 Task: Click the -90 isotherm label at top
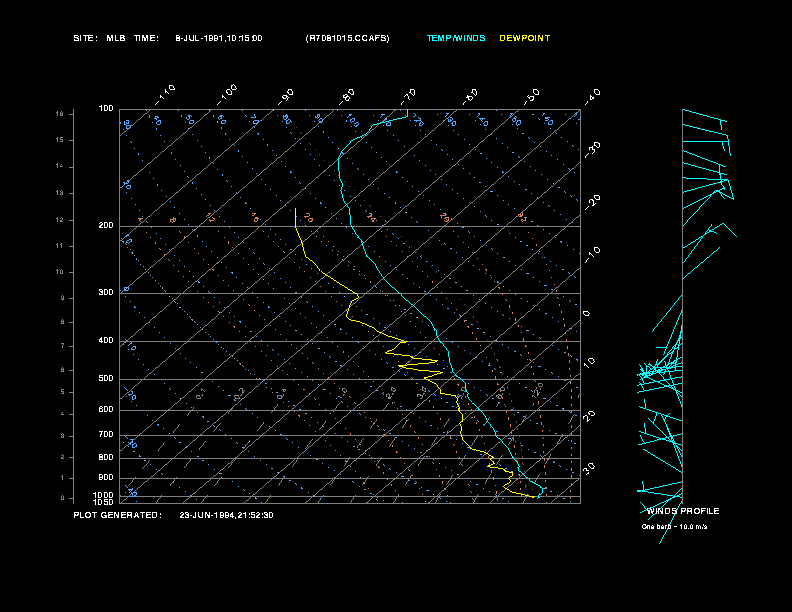pos(286,97)
